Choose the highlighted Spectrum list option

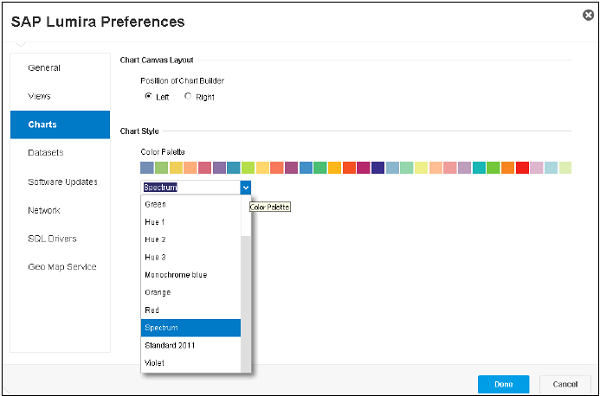[x=191, y=328]
